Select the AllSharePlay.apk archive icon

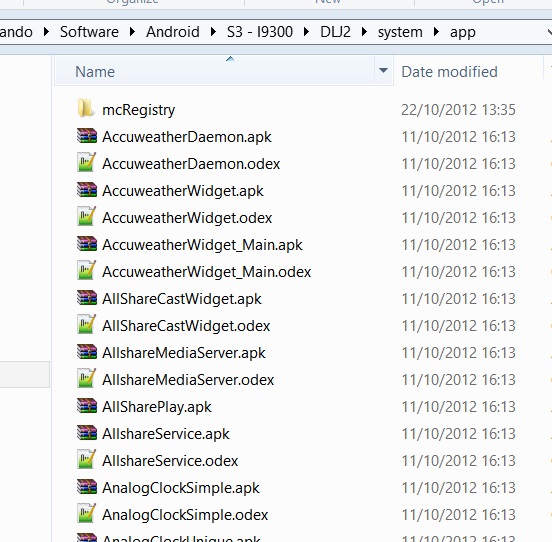click(x=87, y=406)
